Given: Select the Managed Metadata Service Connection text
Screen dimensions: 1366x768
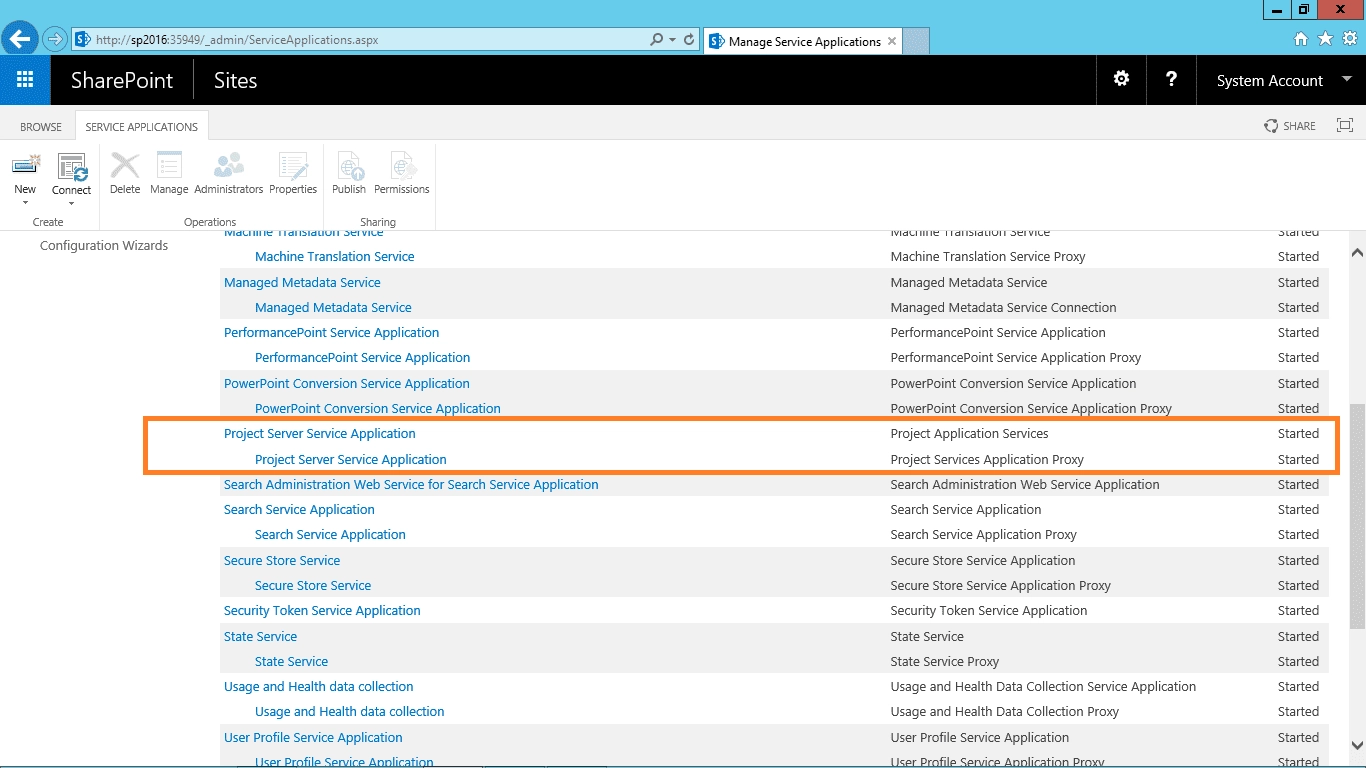Looking at the screenshot, I should 1003,308.
